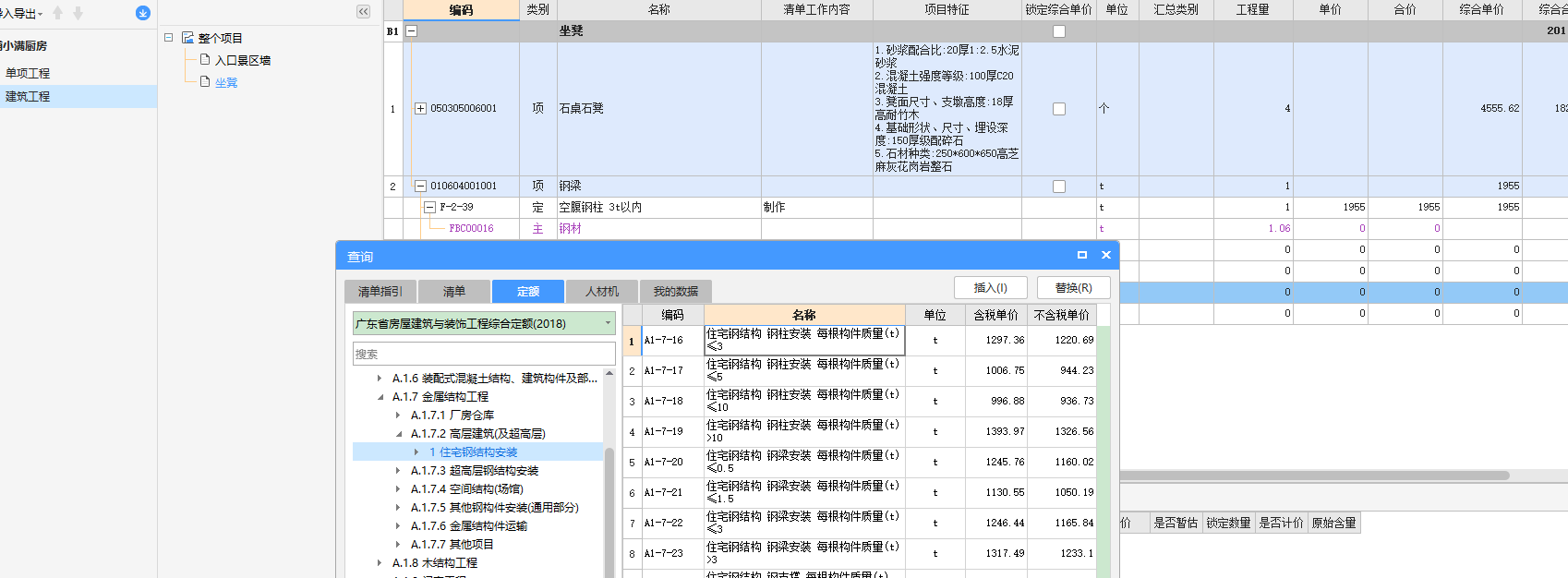
Task: Click the 工程量 column header
Action: point(1253,9)
